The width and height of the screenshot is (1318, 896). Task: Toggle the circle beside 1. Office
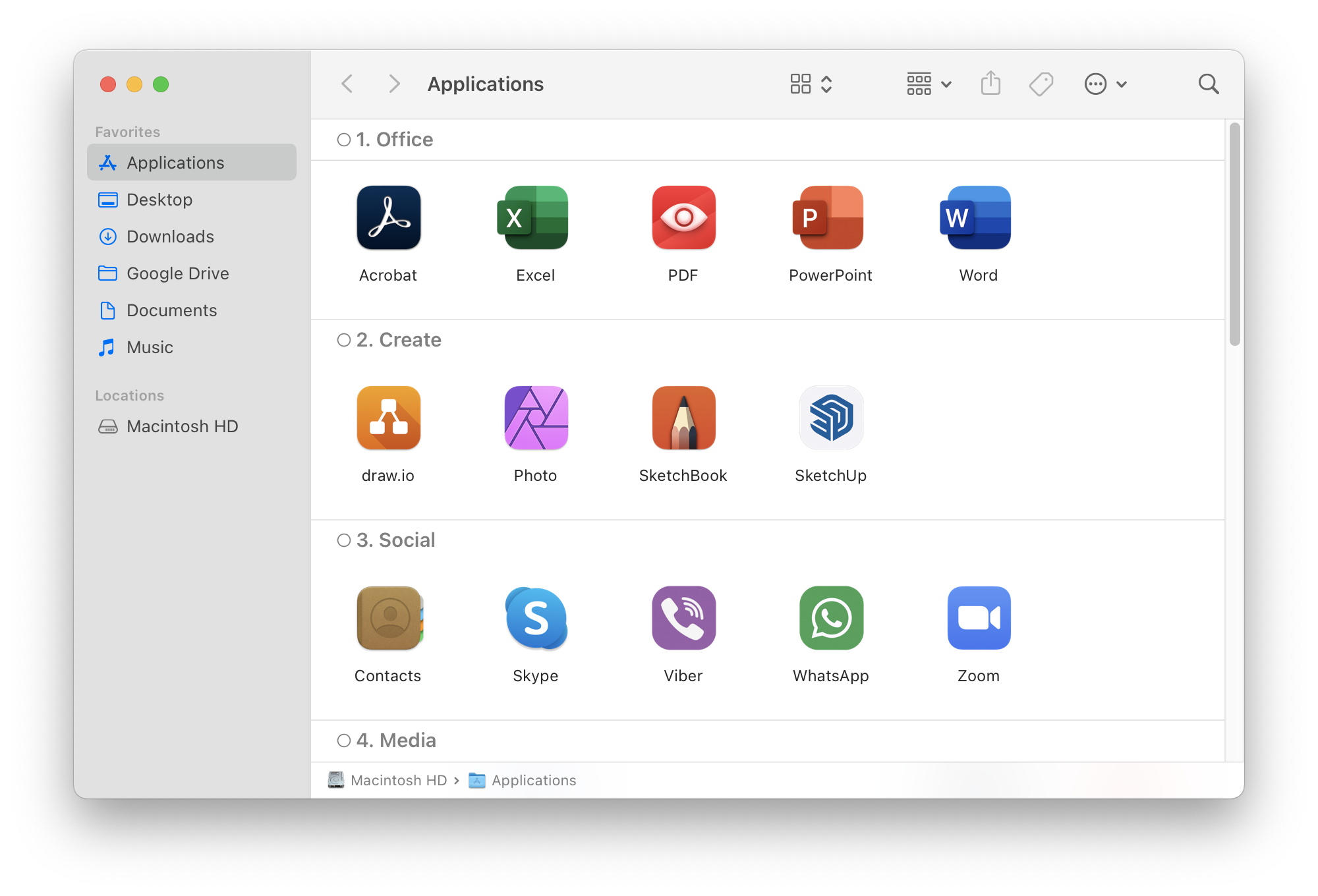tap(344, 140)
